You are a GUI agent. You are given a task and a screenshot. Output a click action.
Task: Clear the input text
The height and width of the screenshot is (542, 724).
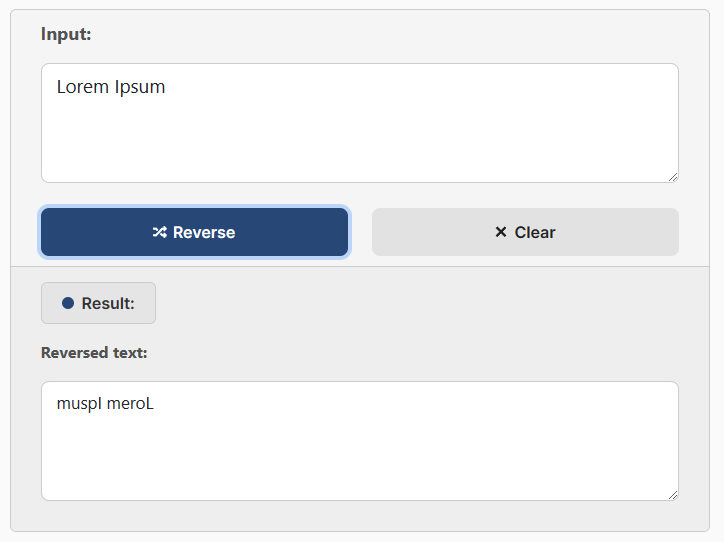click(525, 232)
